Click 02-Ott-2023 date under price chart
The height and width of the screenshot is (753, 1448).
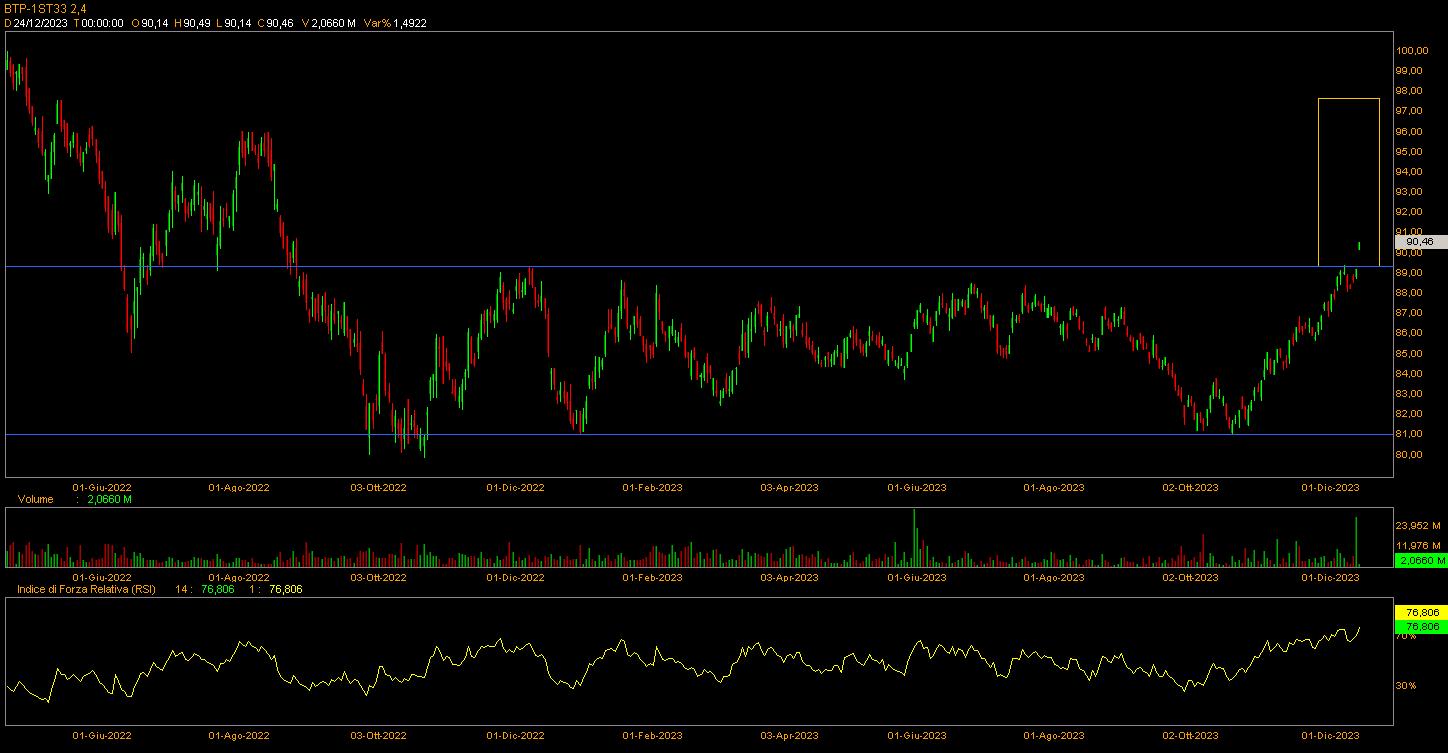(x=1189, y=488)
